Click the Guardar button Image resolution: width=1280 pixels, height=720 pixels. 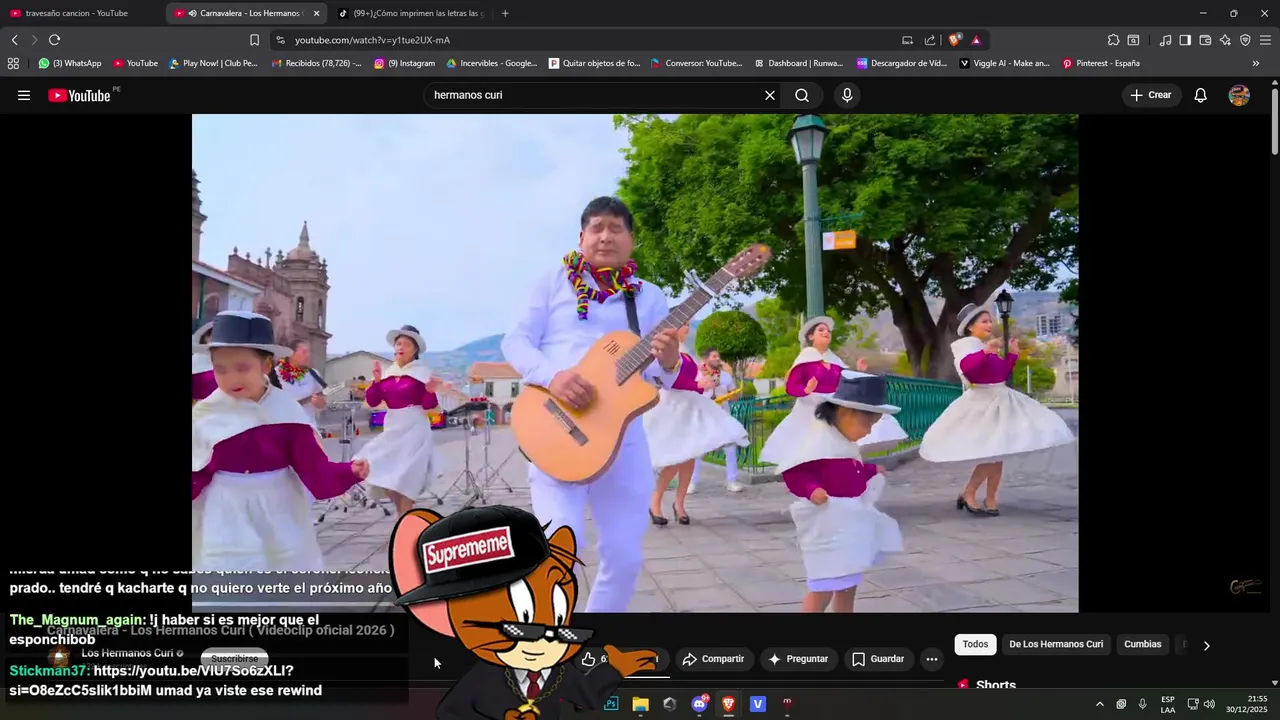(x=878, y=659)
